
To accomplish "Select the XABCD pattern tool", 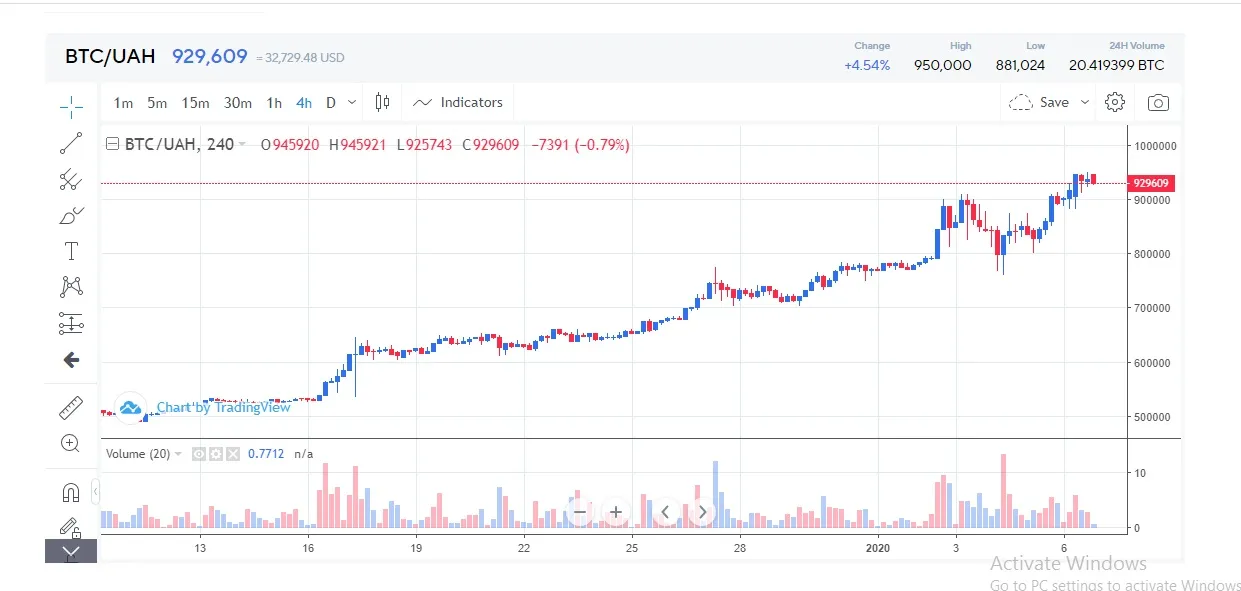I will click(71, 288).
